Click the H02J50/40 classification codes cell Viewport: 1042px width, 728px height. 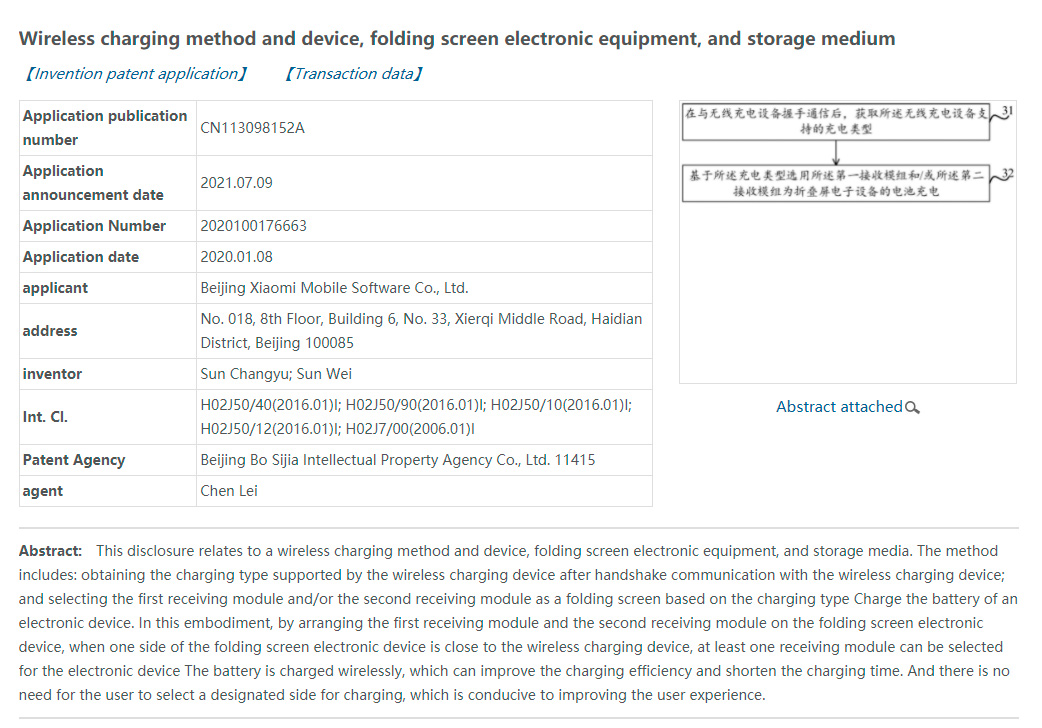pos(415,417)
